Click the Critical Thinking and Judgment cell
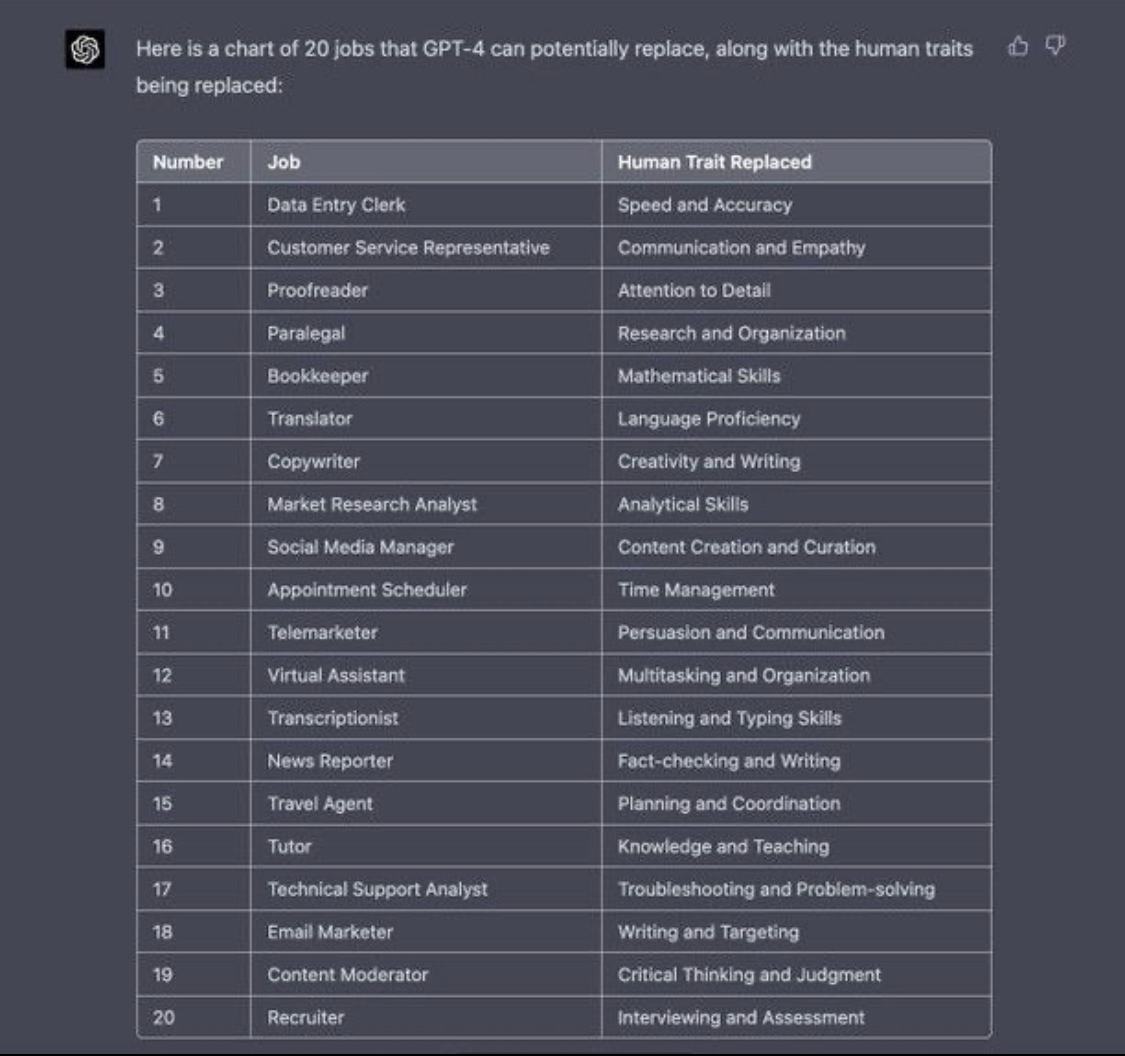 796,975
